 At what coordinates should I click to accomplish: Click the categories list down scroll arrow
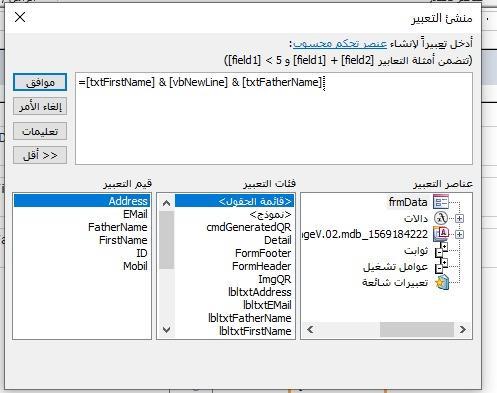[167, 330]
